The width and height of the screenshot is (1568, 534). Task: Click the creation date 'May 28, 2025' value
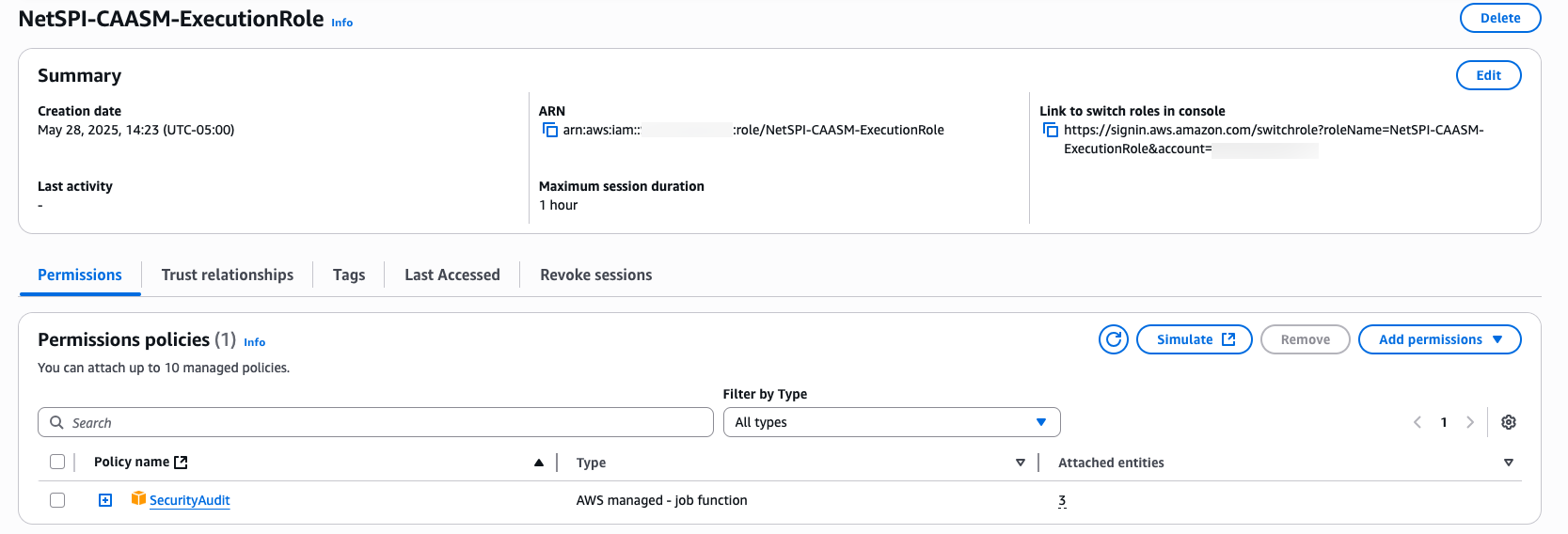pyautogui.click(x=136, y=130)
